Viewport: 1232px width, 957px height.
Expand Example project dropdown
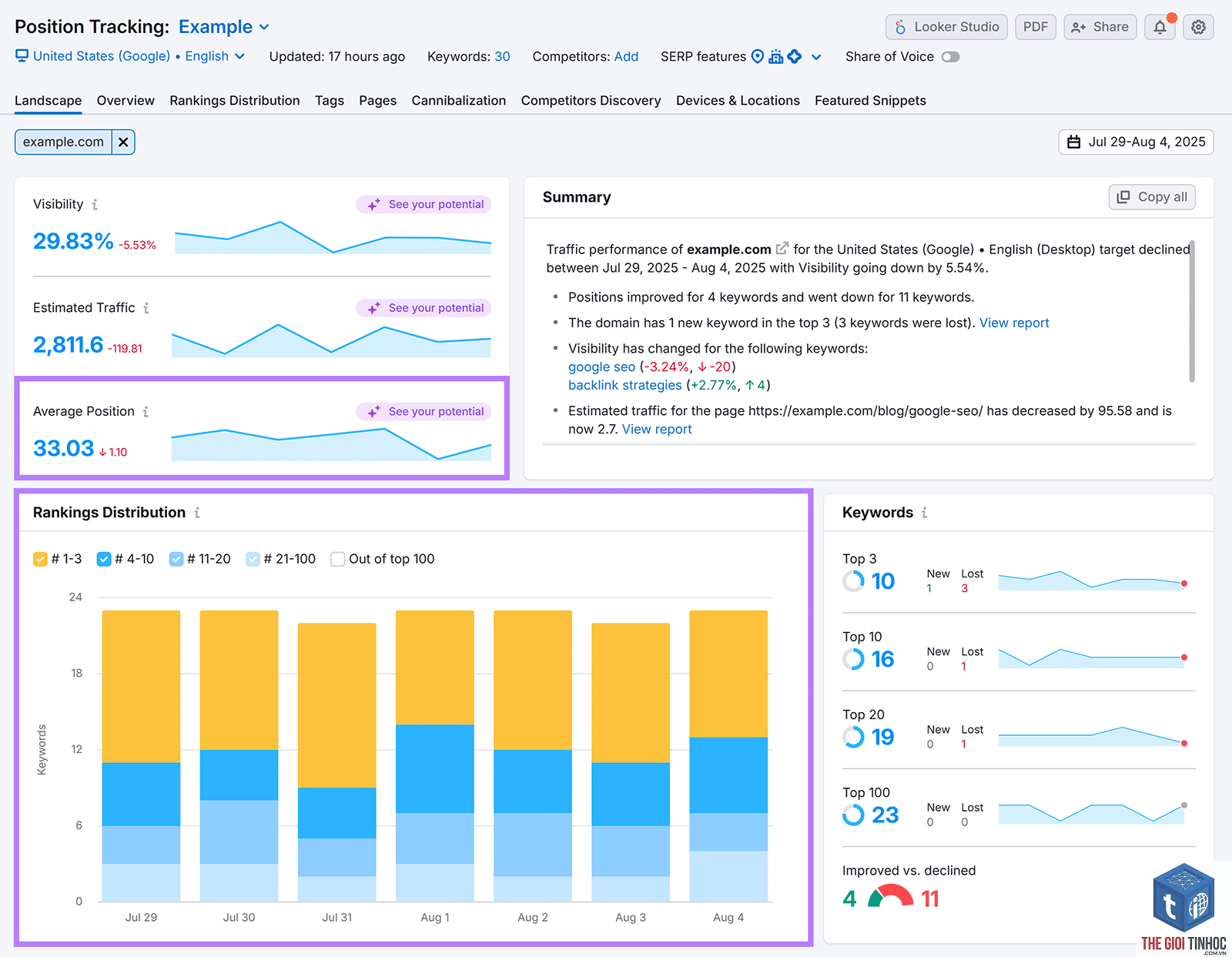pos(224,27)
